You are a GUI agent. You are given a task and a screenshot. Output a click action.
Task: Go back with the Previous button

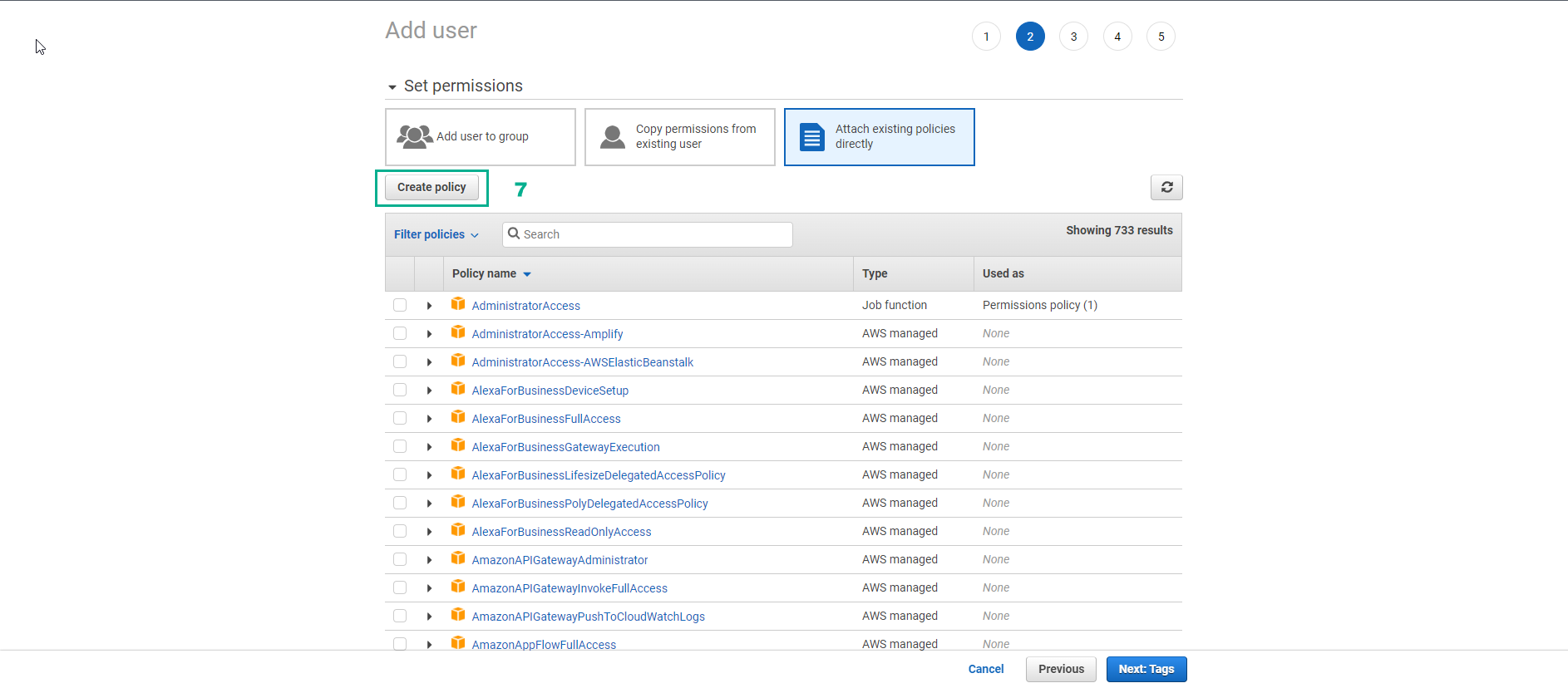[x=1061, y=669]
